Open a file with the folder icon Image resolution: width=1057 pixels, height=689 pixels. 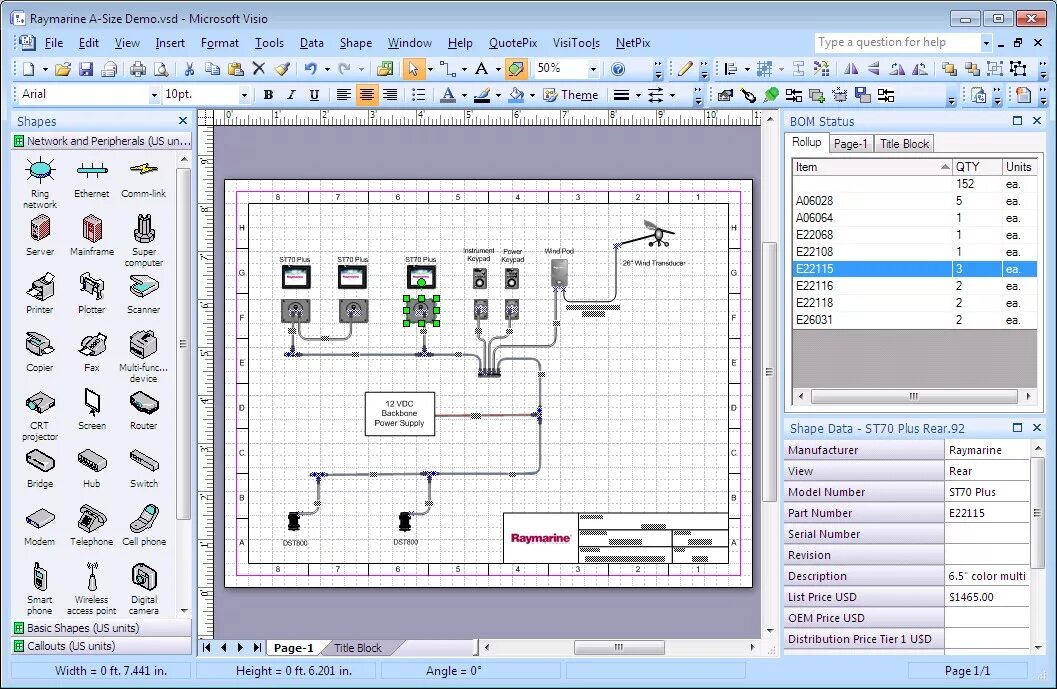tap(63, 69)
